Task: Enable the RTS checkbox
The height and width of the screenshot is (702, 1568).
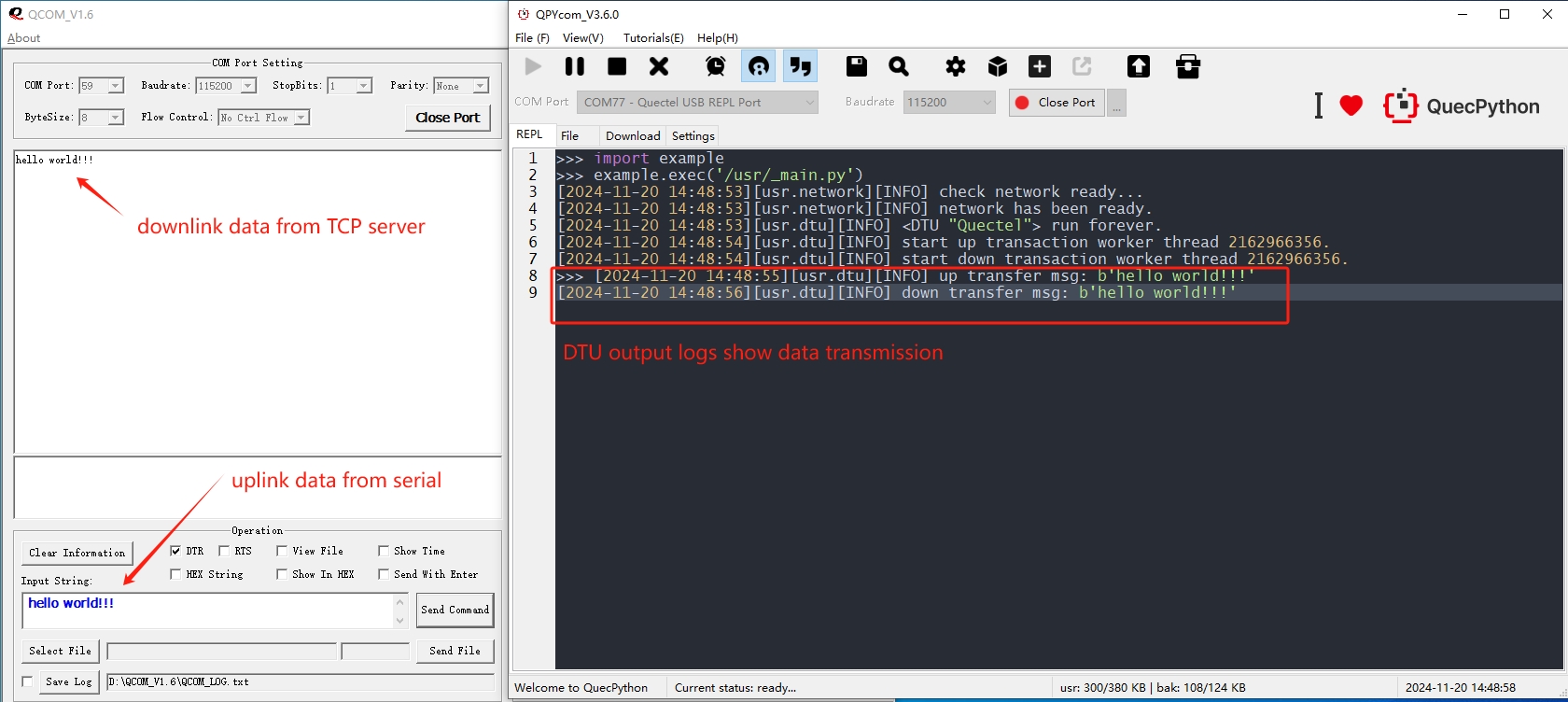Action: point(224,551)
